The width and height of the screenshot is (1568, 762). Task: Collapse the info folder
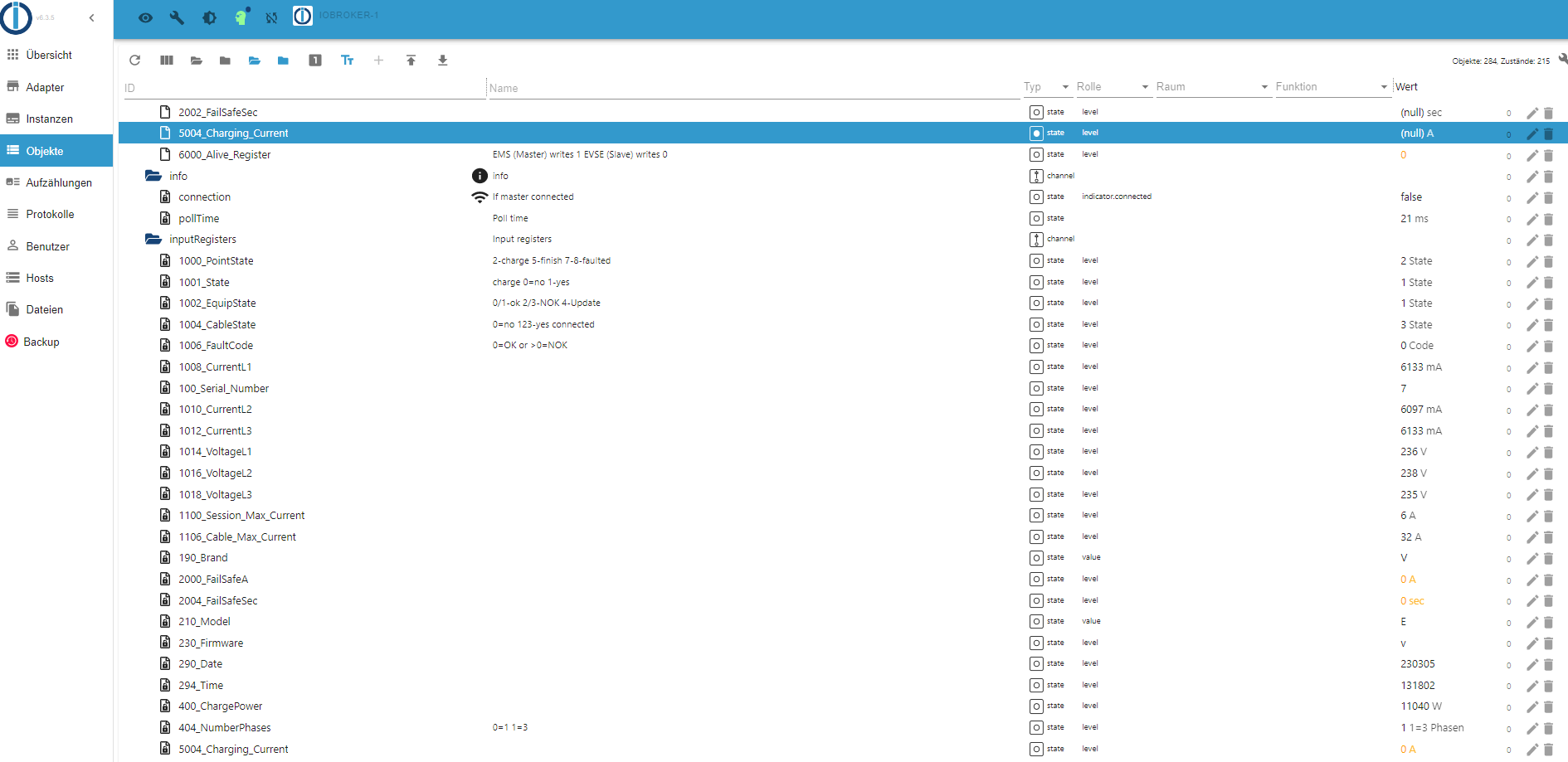click(153, 176)
